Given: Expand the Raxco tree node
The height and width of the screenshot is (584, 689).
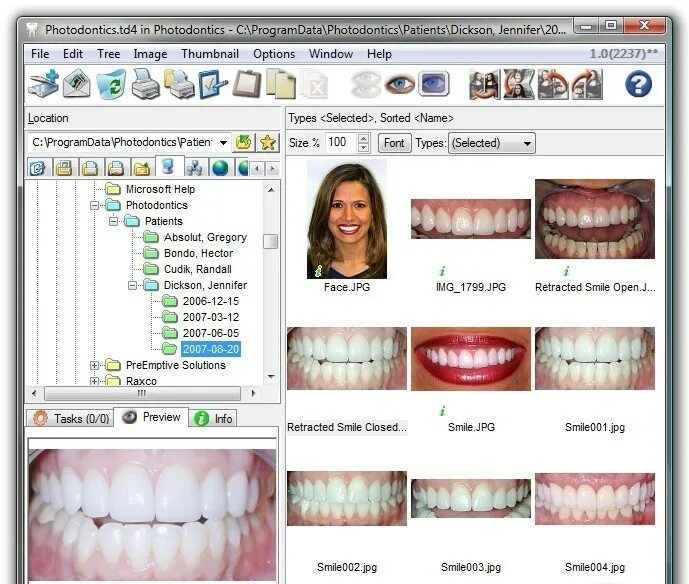Looking at the screenshot, I should [x=94, y=381].
